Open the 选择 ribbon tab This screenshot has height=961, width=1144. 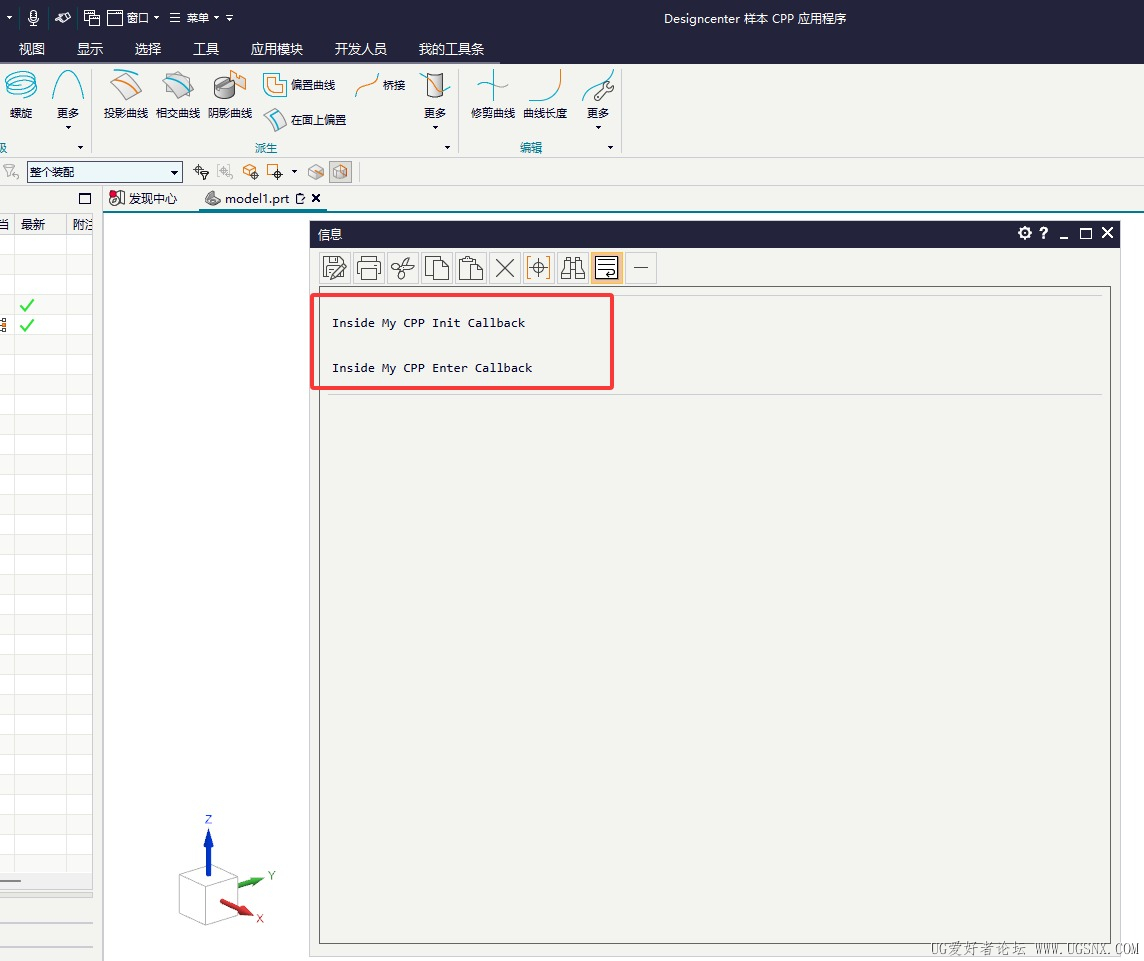(147, 49)
